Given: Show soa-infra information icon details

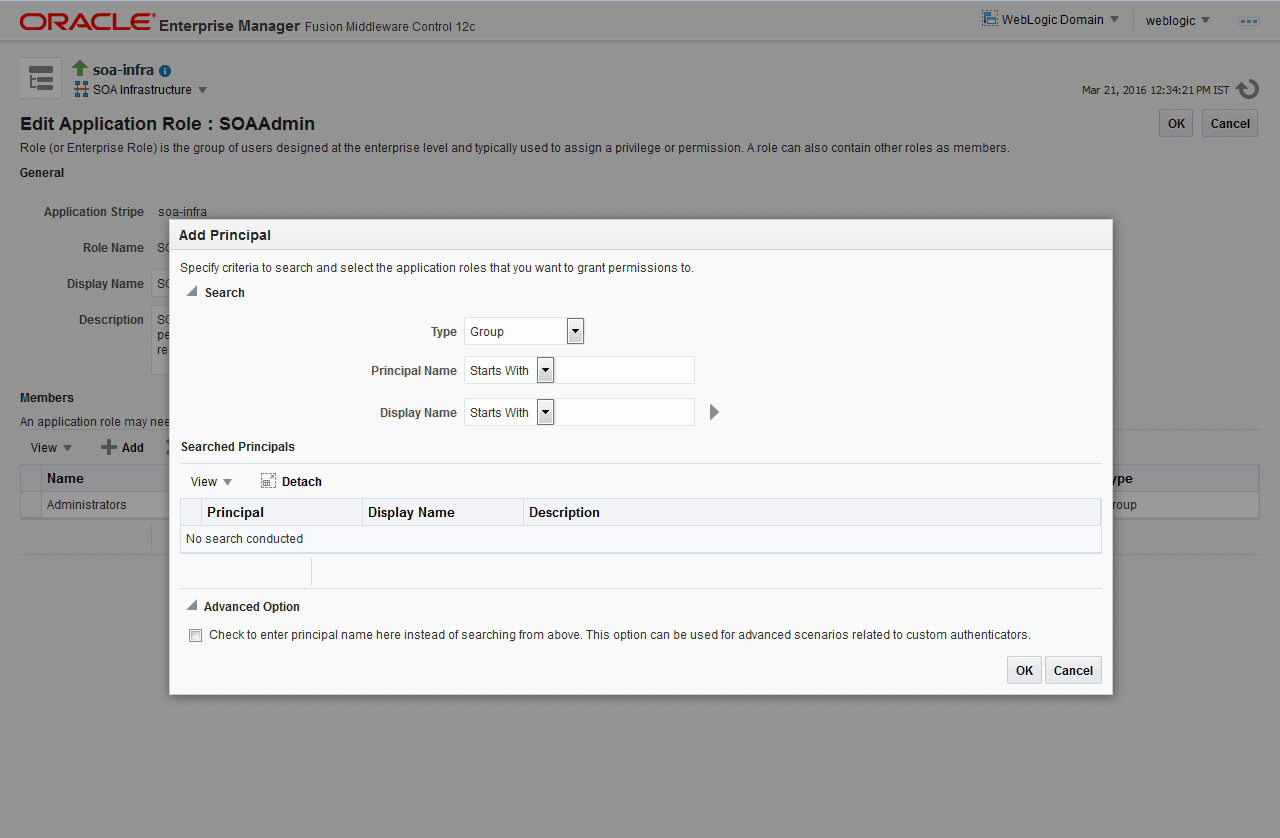Looking at the screenshot, I should click(165, 71).
